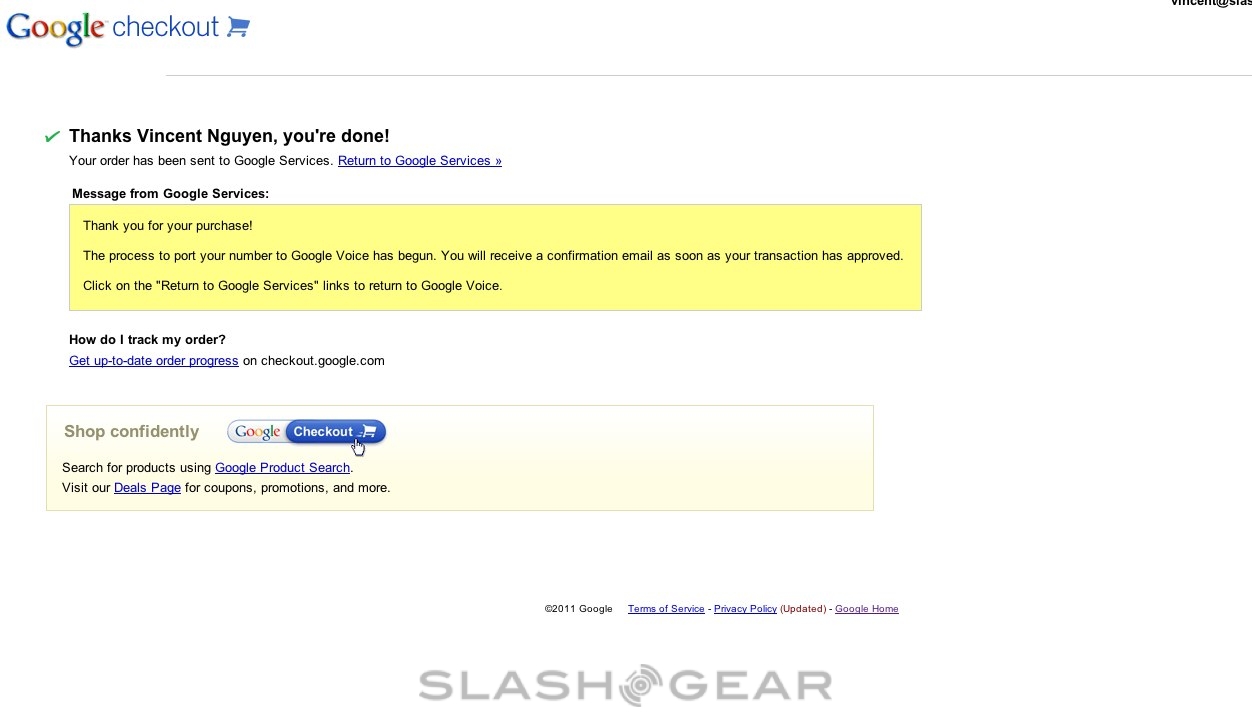1252x725 pixels.
Task: Visit the Deals Page link
Action: pyautogui.click(x=147, y=488)
